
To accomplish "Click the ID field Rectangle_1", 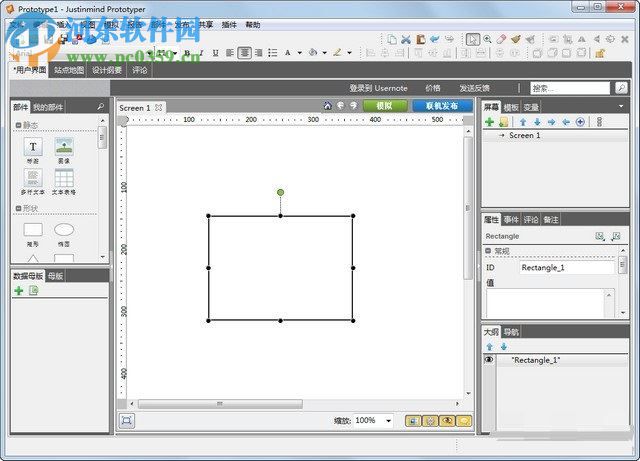I will point(567,267).
